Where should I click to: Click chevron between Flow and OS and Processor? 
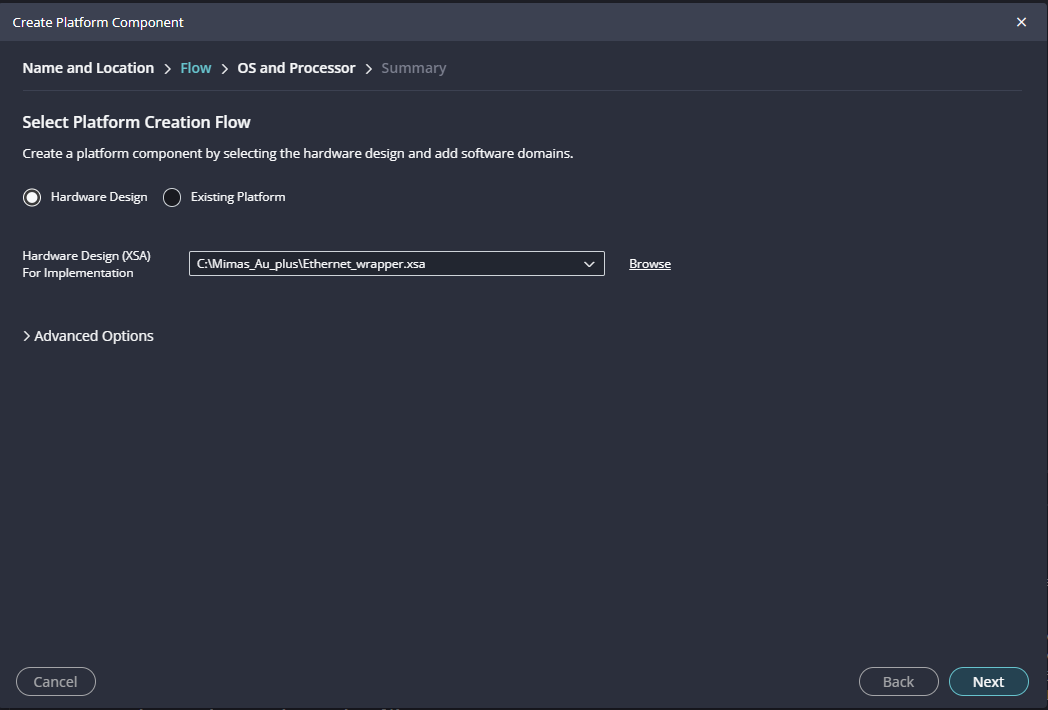coord(225,69)
